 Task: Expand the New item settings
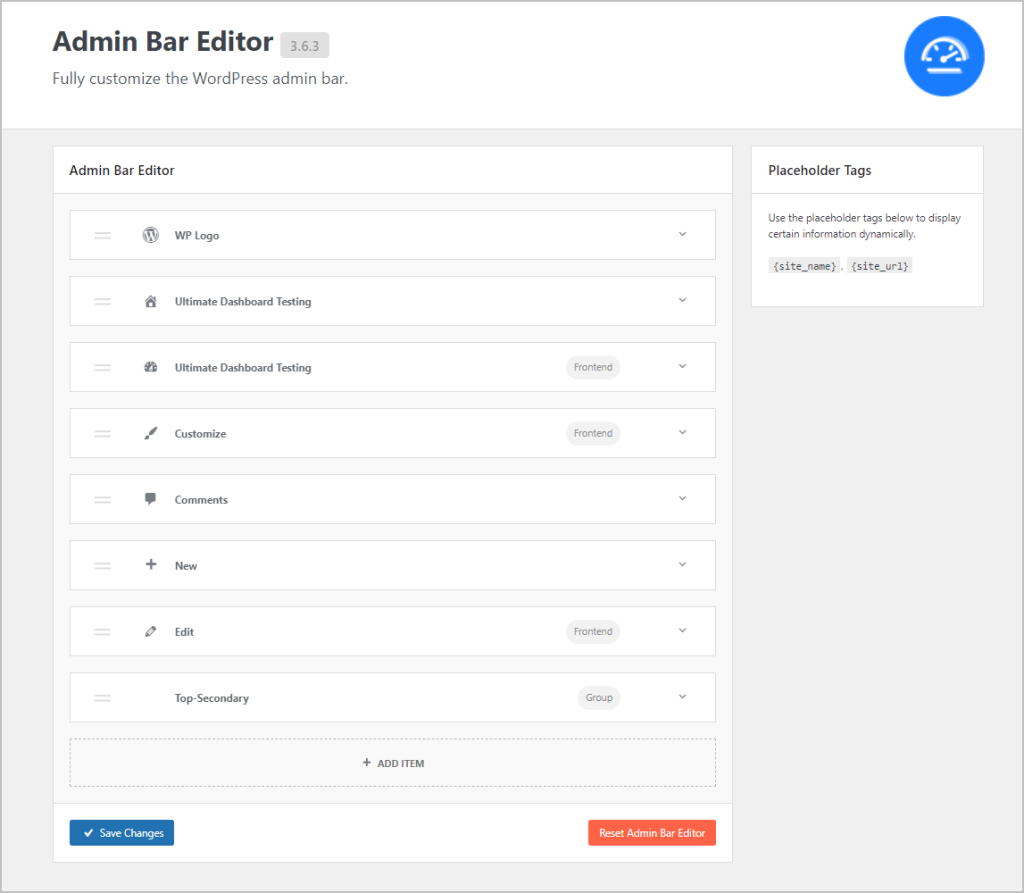click(682, 564)
